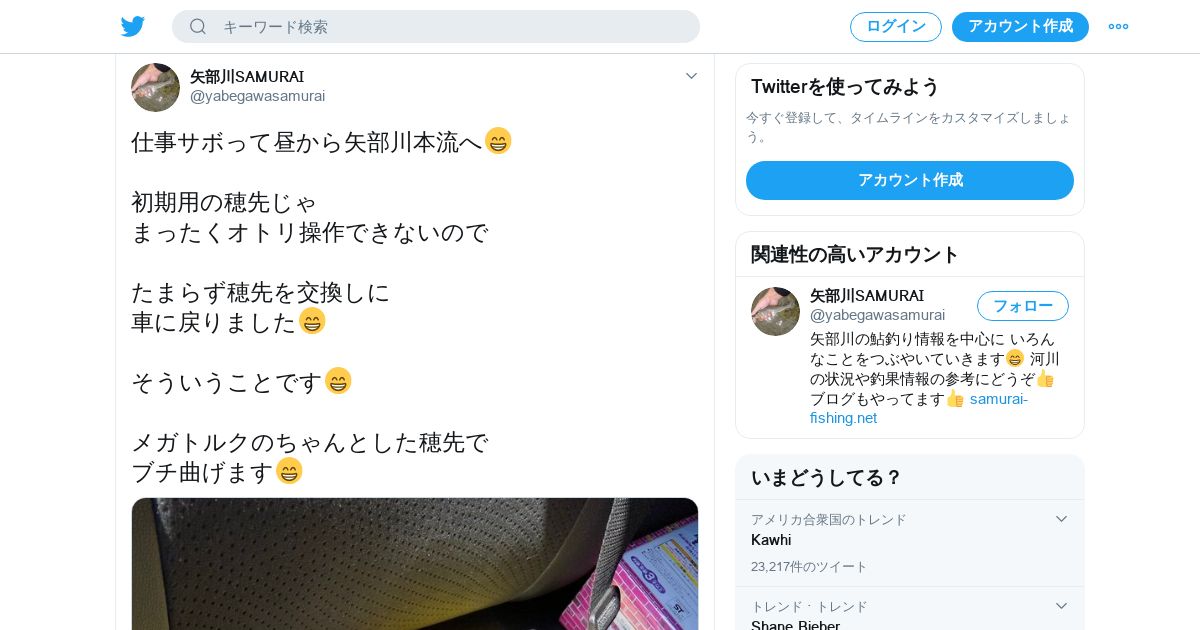Open the samurai-fishing.net blog link
Image resolution: width=1200 pixels, height=630 pixels.
click(x=919, y=408)
